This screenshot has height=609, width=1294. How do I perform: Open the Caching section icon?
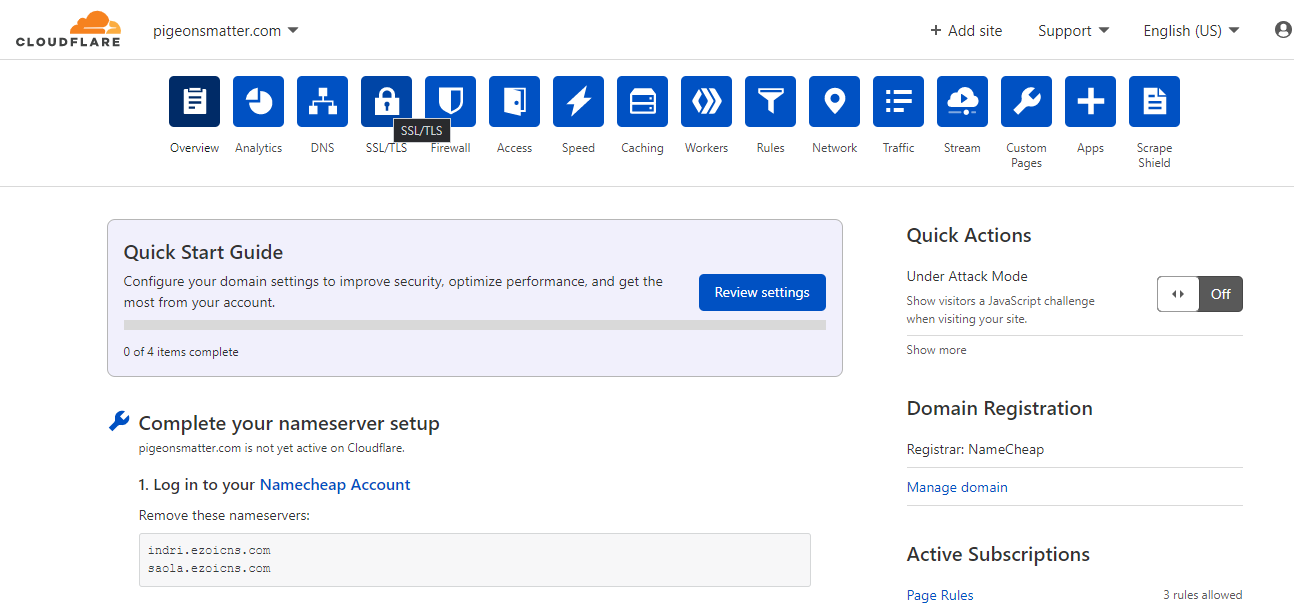point(642,102)
